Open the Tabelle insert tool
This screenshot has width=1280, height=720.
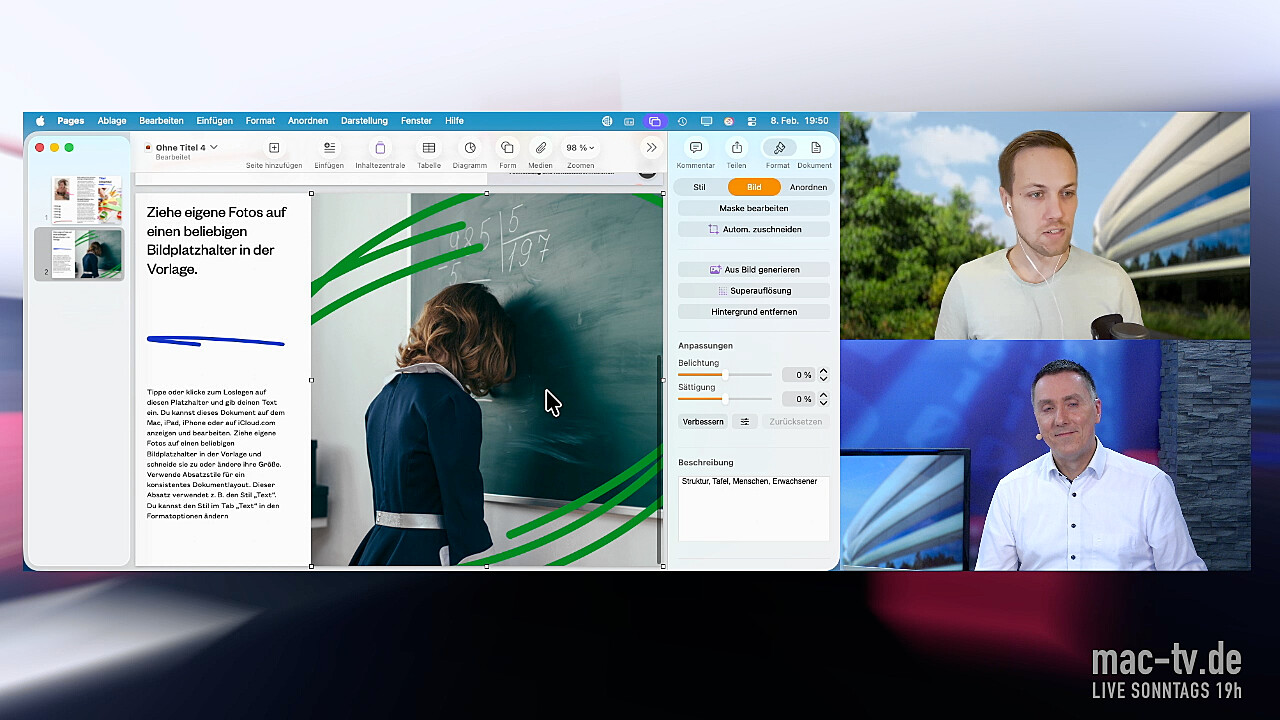pyautogui.click(x=429, y=148)
